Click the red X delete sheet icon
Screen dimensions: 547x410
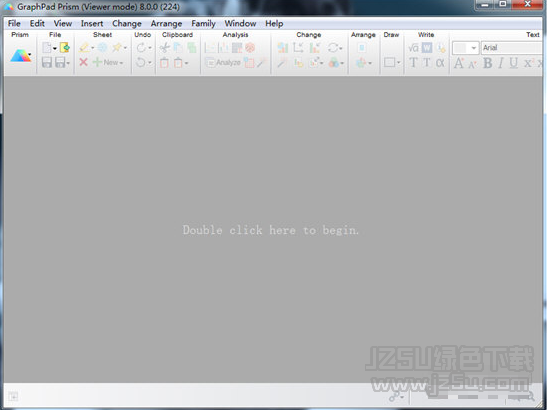(83, 62)
